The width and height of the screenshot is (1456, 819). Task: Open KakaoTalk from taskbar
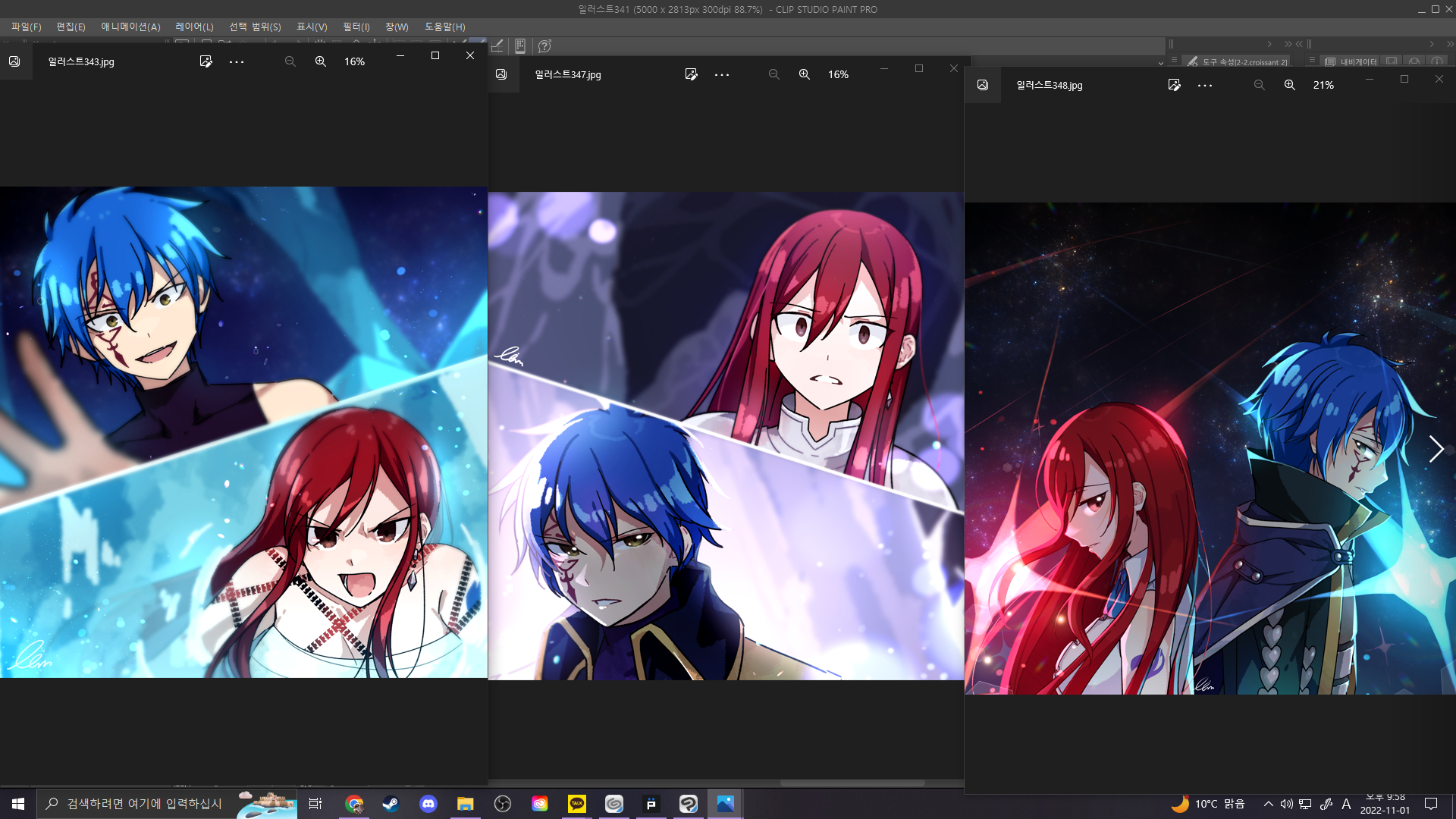[577, 804]
